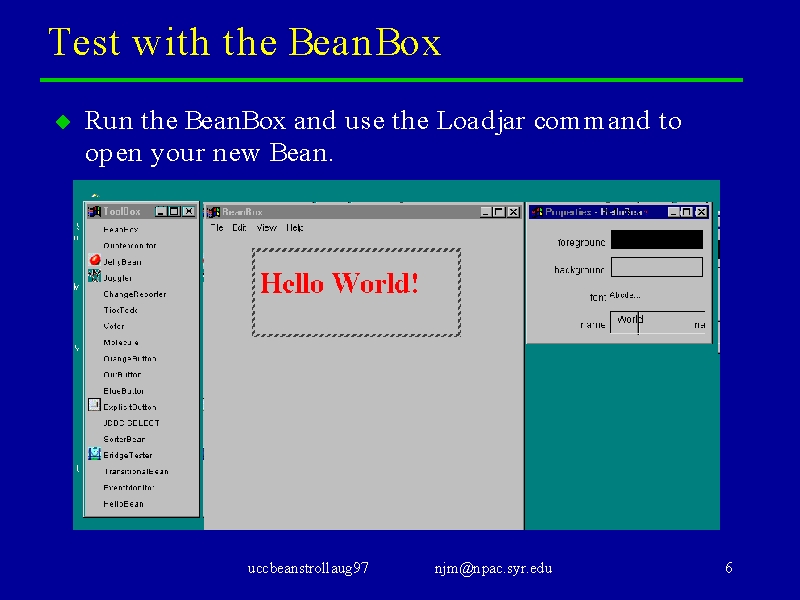Image resolution: width=800 pixels, height=600 pixels.
Task: Select 'TransitionalBean' in the ToolBox
Action: [136, 471]
